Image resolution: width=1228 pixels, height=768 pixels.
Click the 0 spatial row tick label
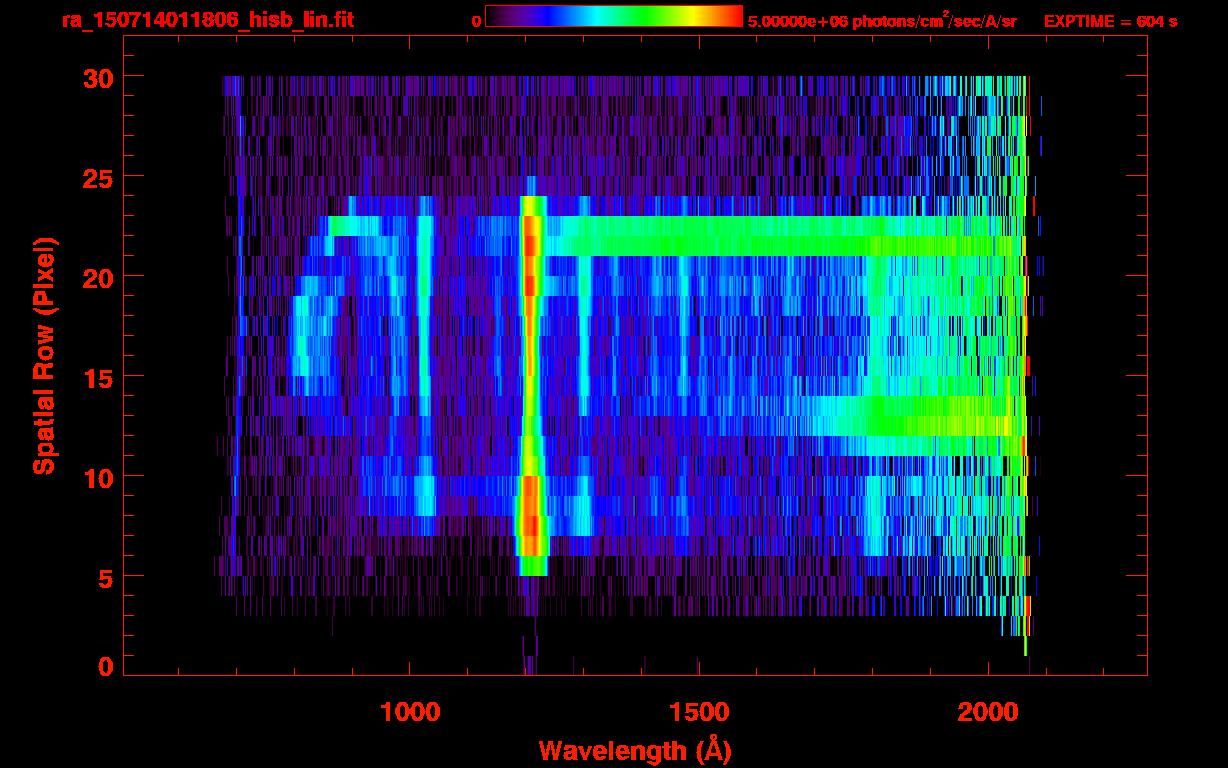tap(106, 666)
